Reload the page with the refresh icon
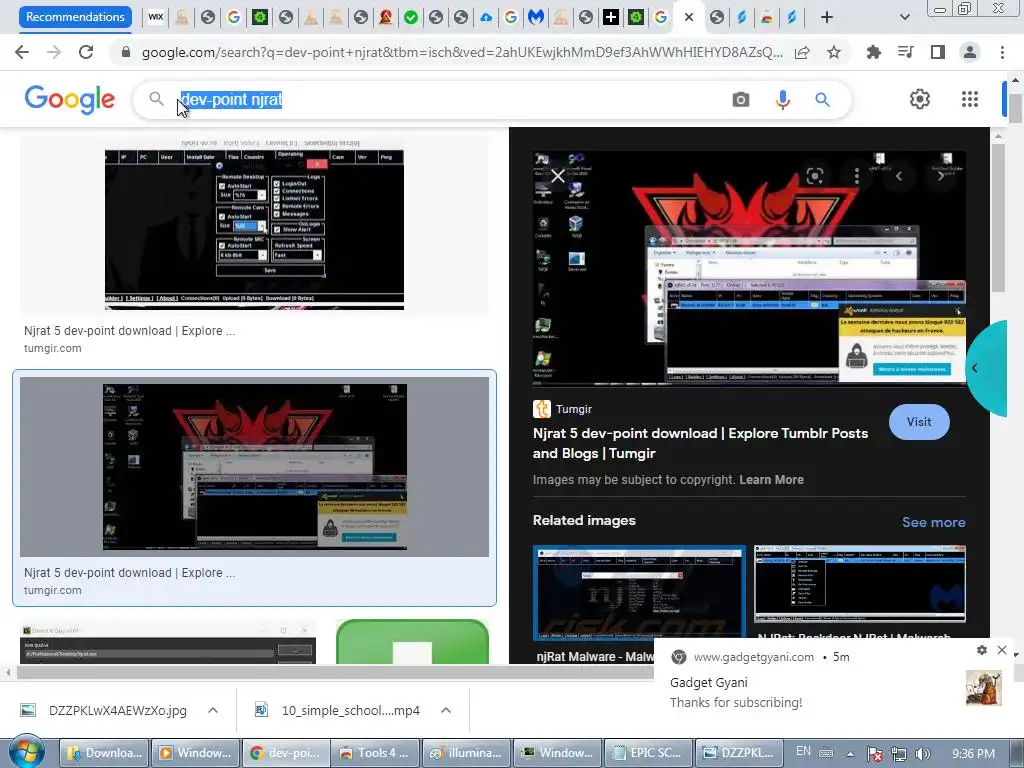 pyautogui.click(x=86, y=52)
